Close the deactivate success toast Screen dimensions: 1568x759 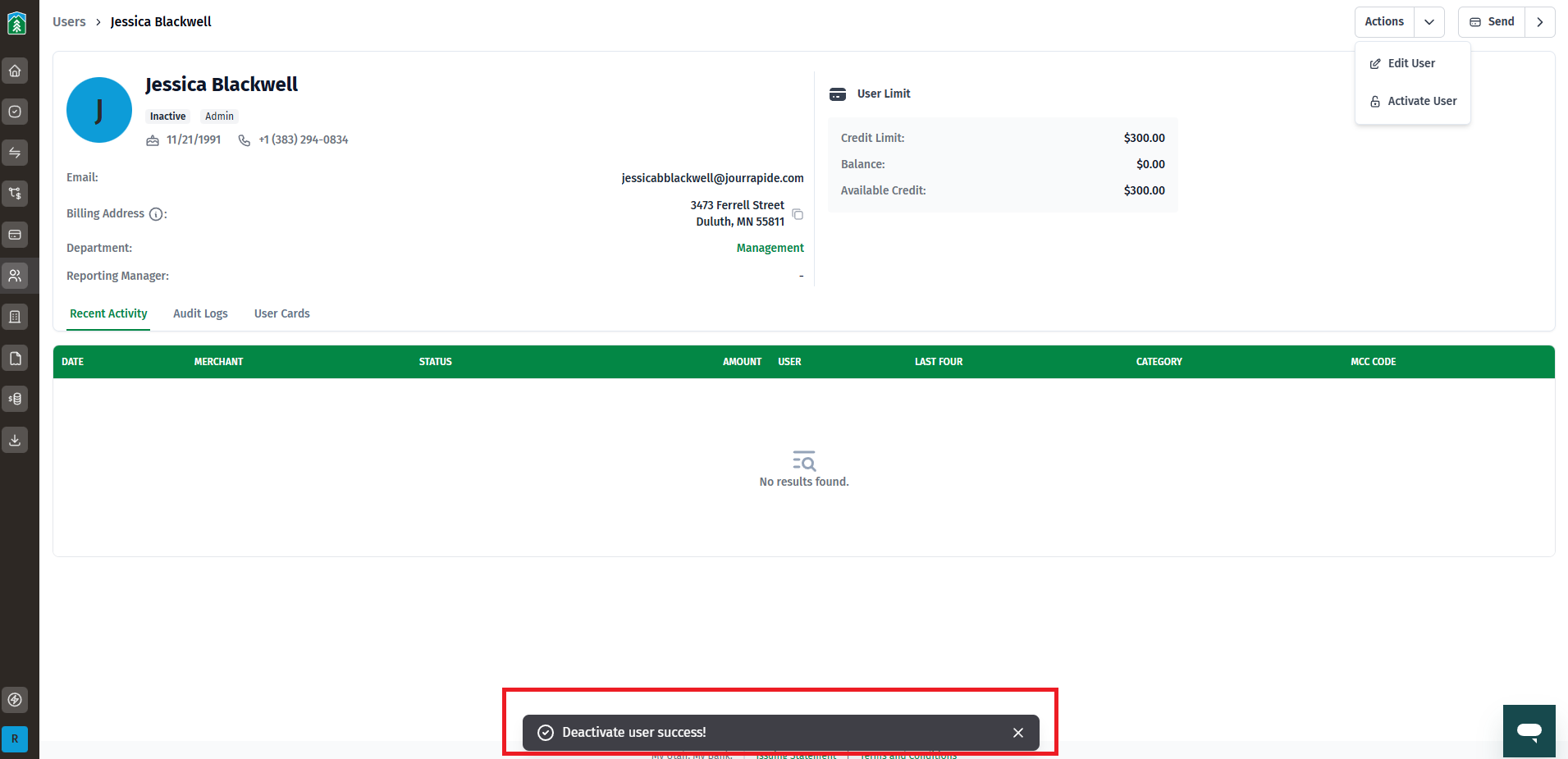(1018, 733)
